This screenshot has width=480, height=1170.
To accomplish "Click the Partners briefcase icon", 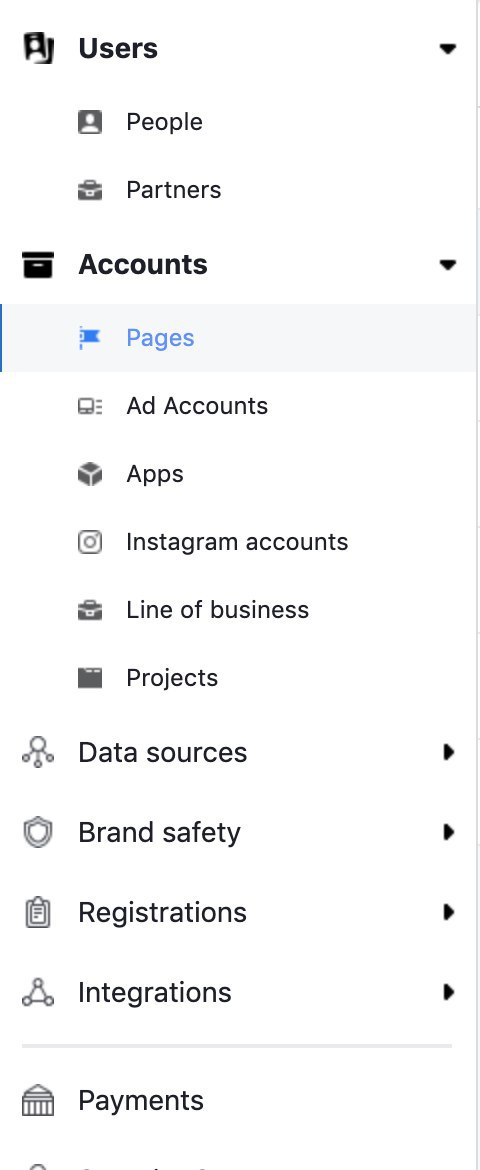I will tap(90, 190).
